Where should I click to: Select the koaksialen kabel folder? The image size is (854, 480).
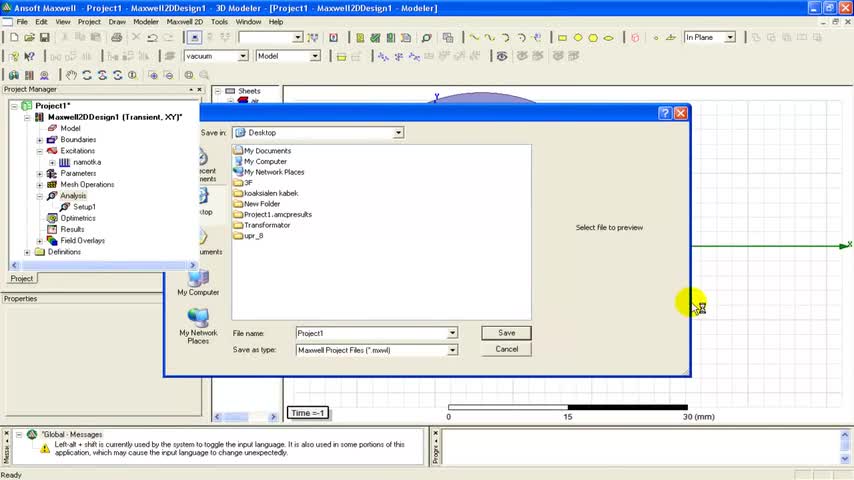(x=271, y=193)
